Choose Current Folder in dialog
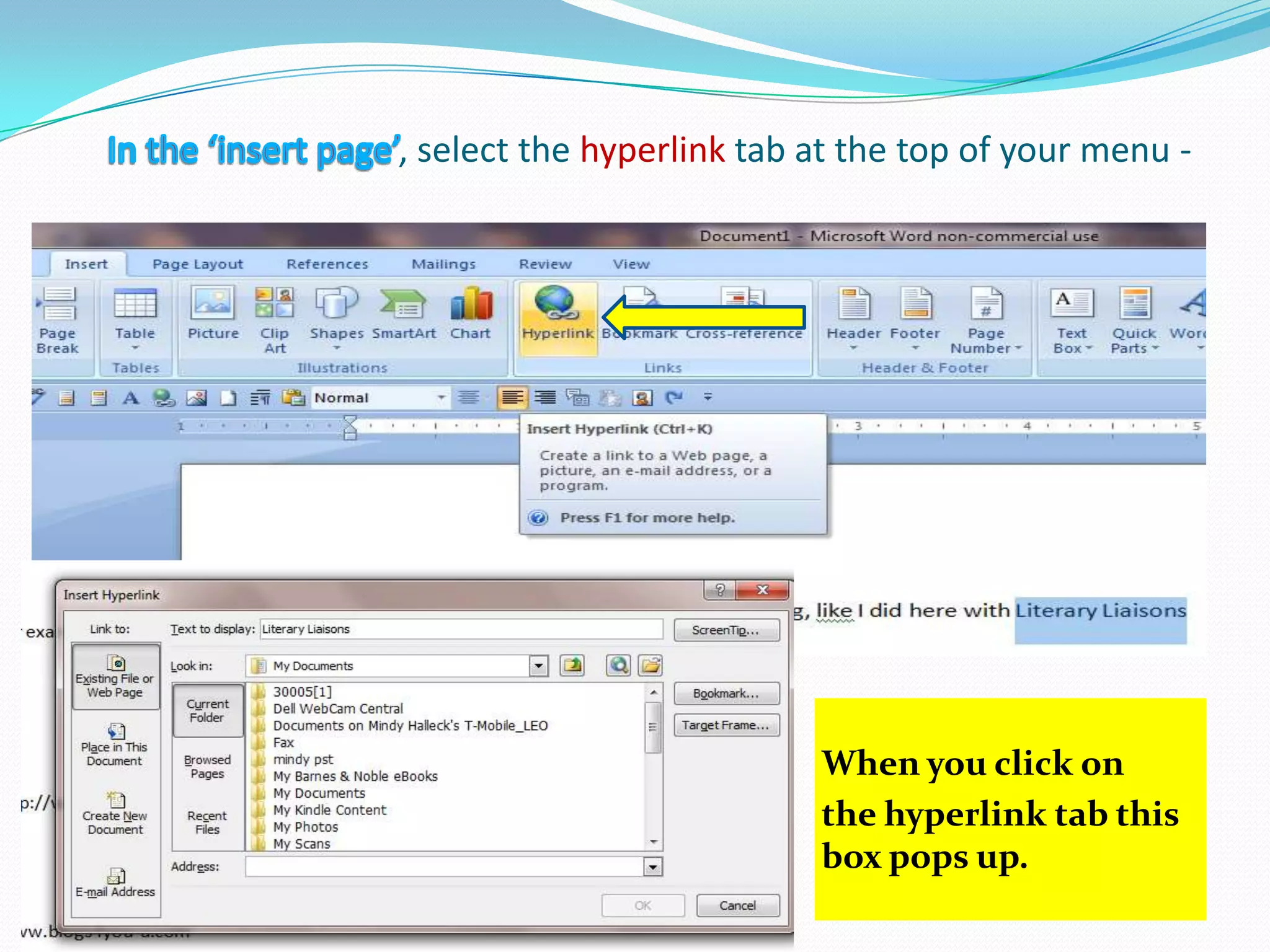This screenshot has width=1270, height=952. click(x=208, y=710)
